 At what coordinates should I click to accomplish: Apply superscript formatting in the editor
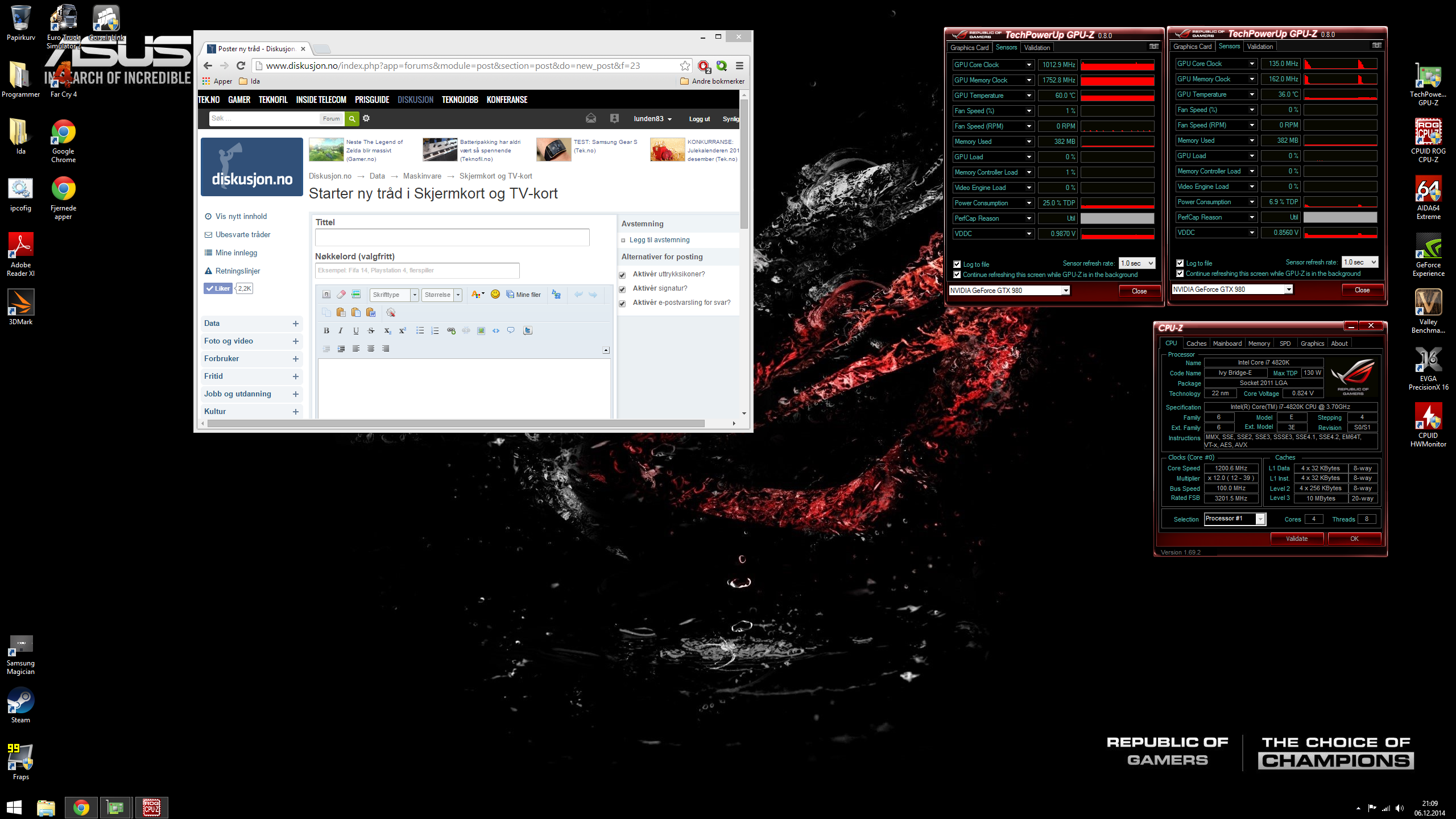click(403, 330)
